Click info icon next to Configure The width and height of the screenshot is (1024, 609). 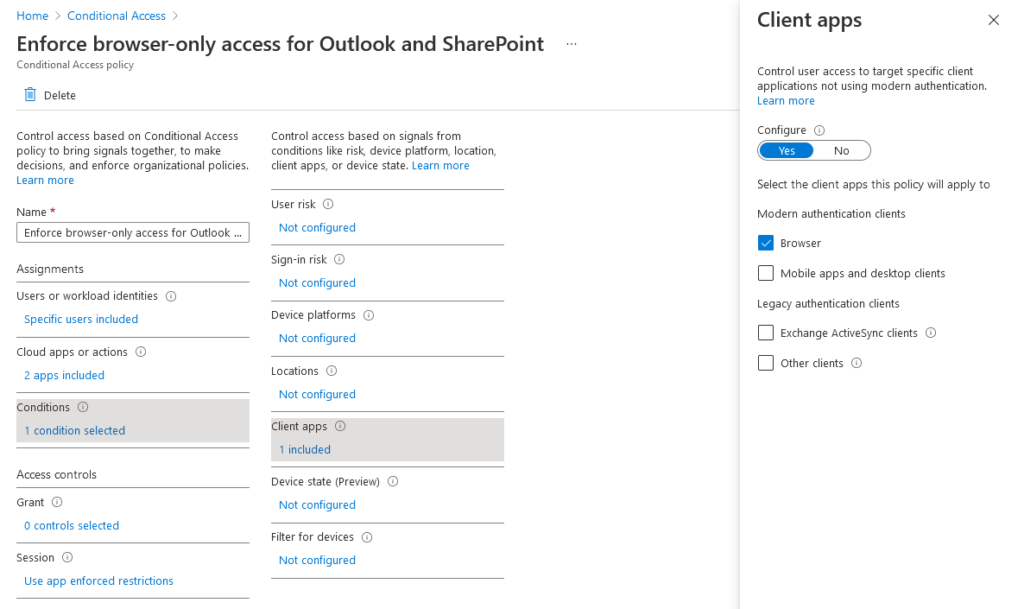(820, 131)
